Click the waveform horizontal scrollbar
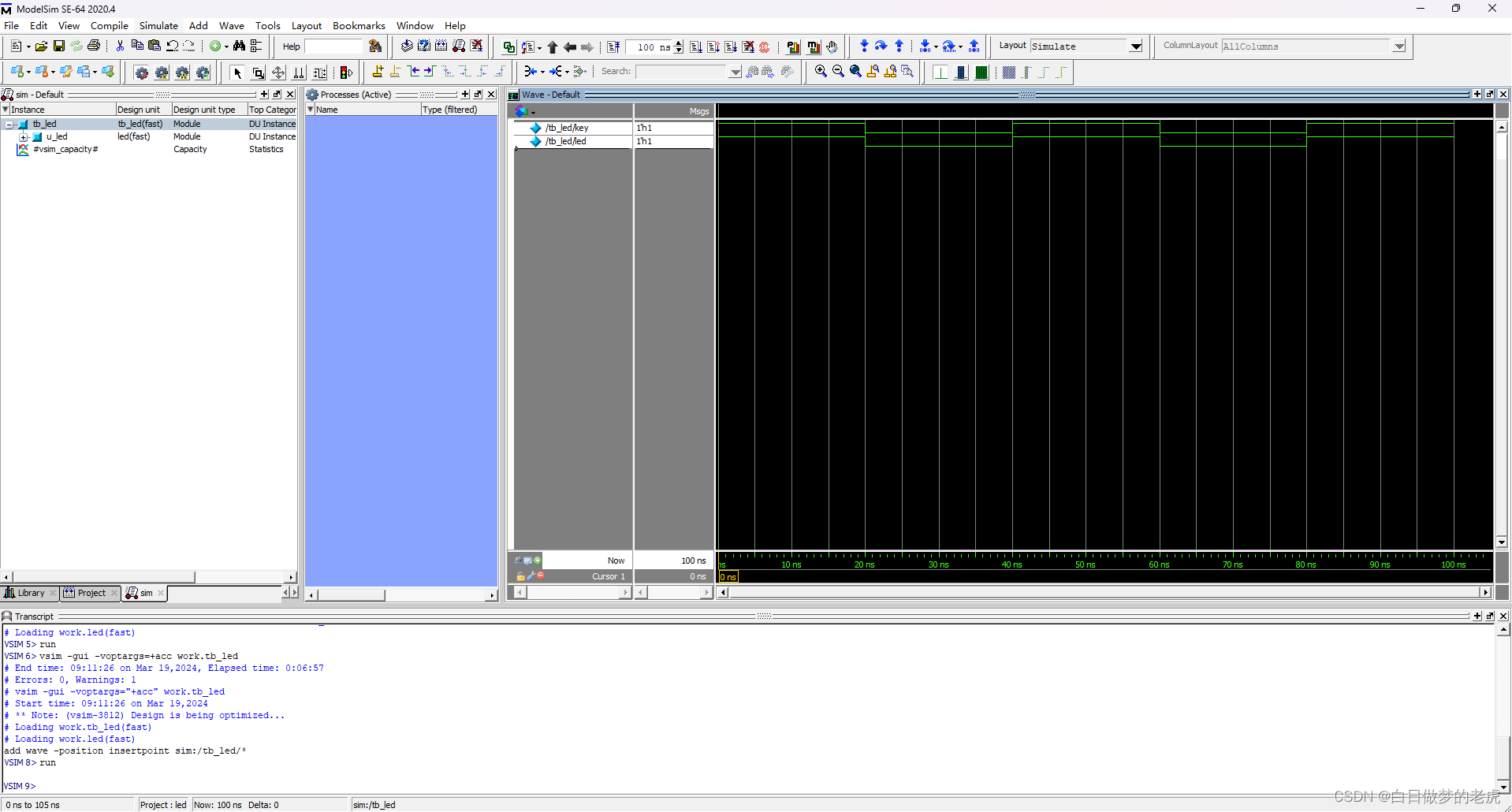 tap(1104, 592)
